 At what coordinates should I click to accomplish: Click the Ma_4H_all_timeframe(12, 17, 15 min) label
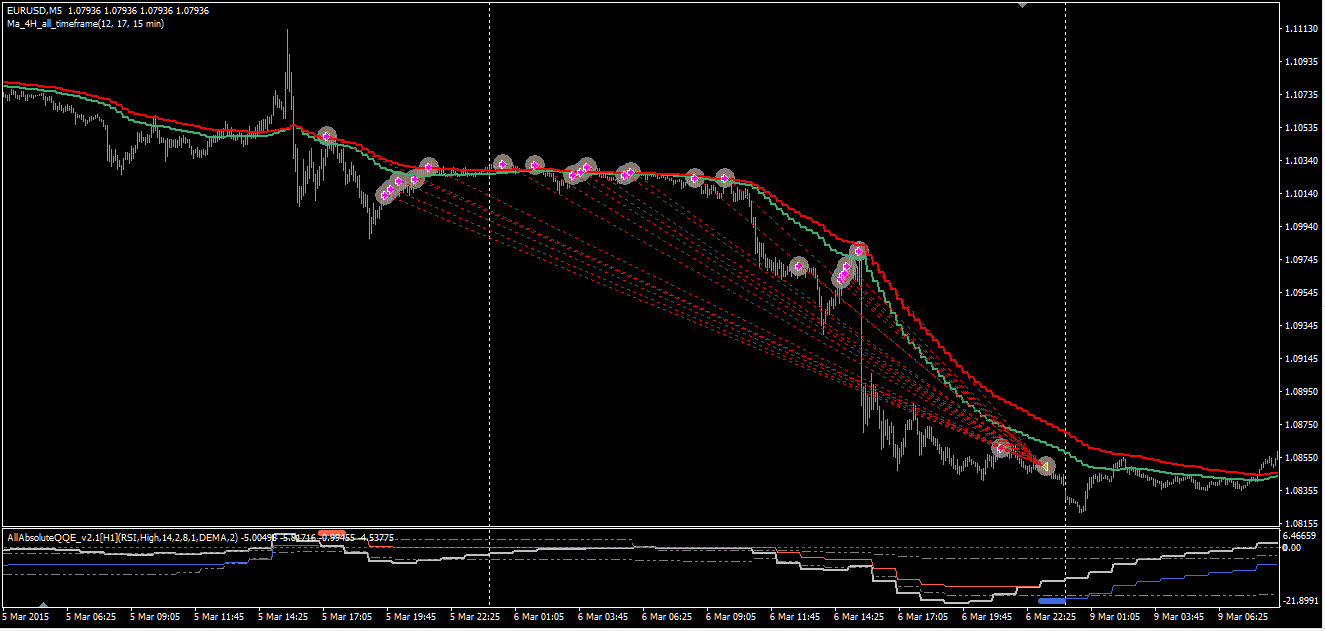[85, 23]
